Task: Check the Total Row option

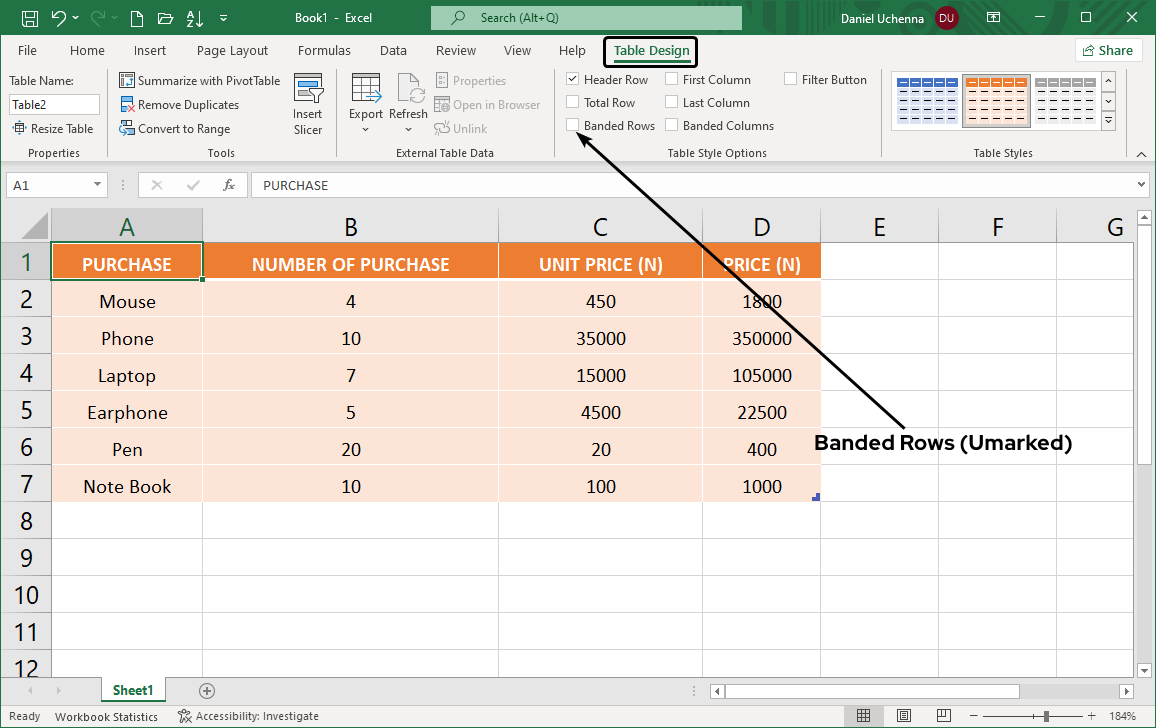Action: point(573,102)
